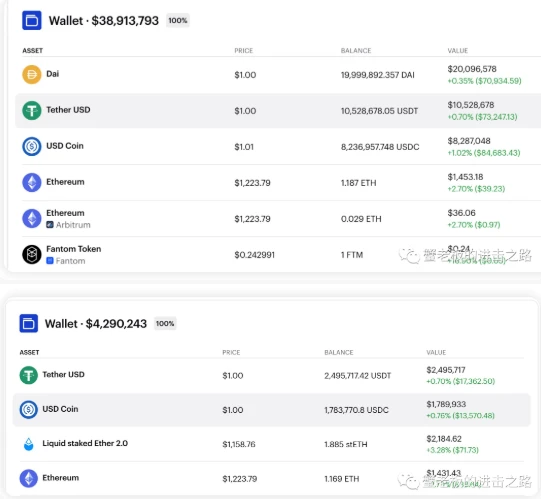Viewport: 541px width, 499px height.
Task: Click the 2,495,717.42 USDT balance
Action: point(358,376)
